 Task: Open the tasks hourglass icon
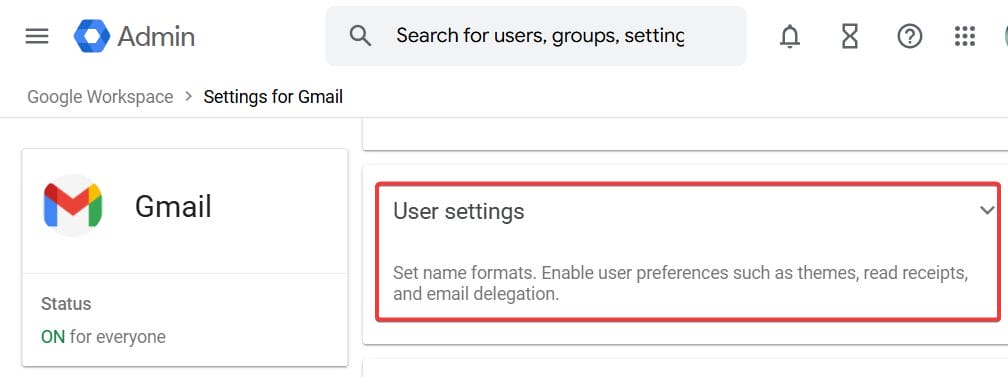point(850,37)
